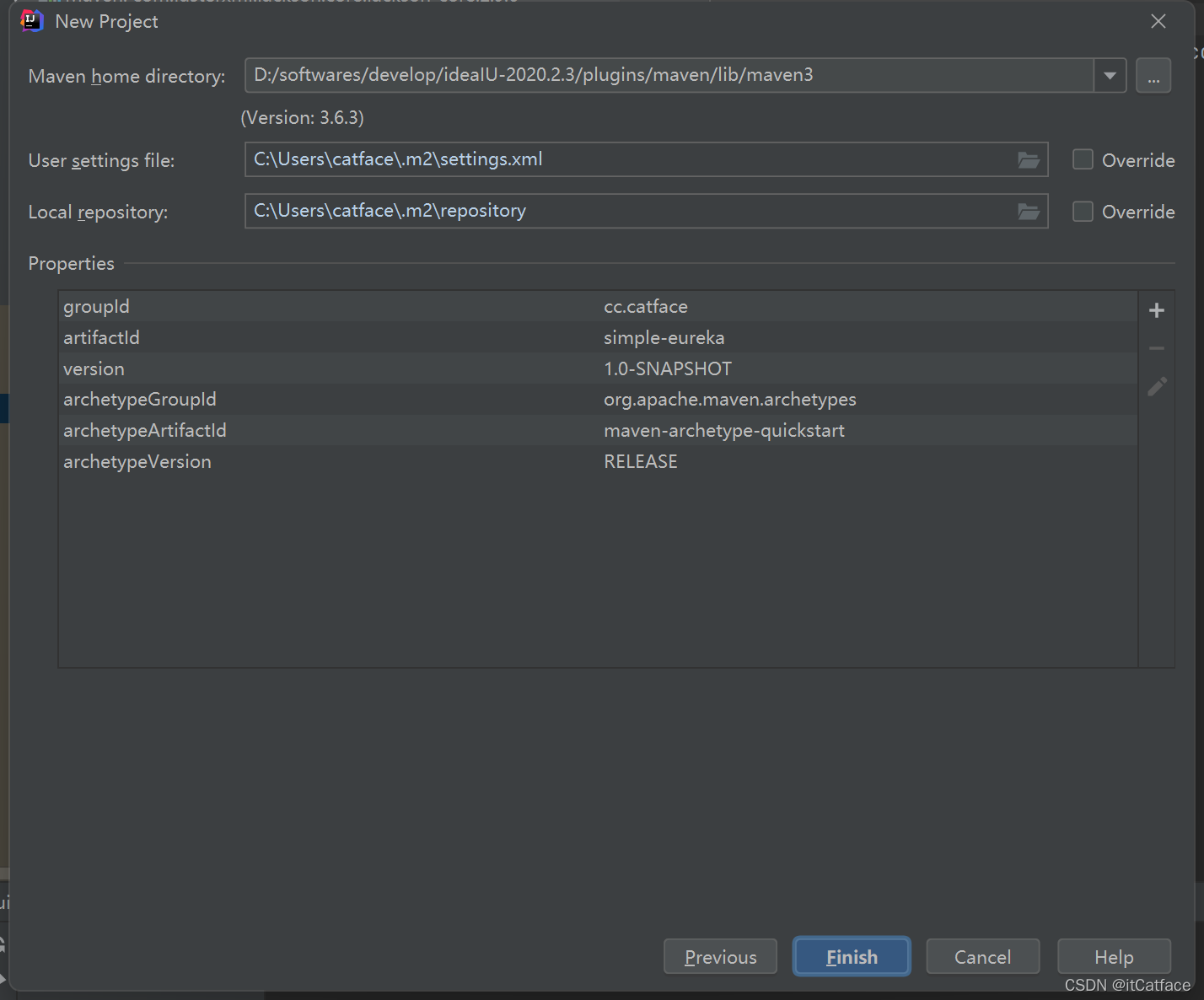The height and width of the screenshot is (1000, 1204).
Task: Click the Maven home directory path field
Action: point(669,76)
